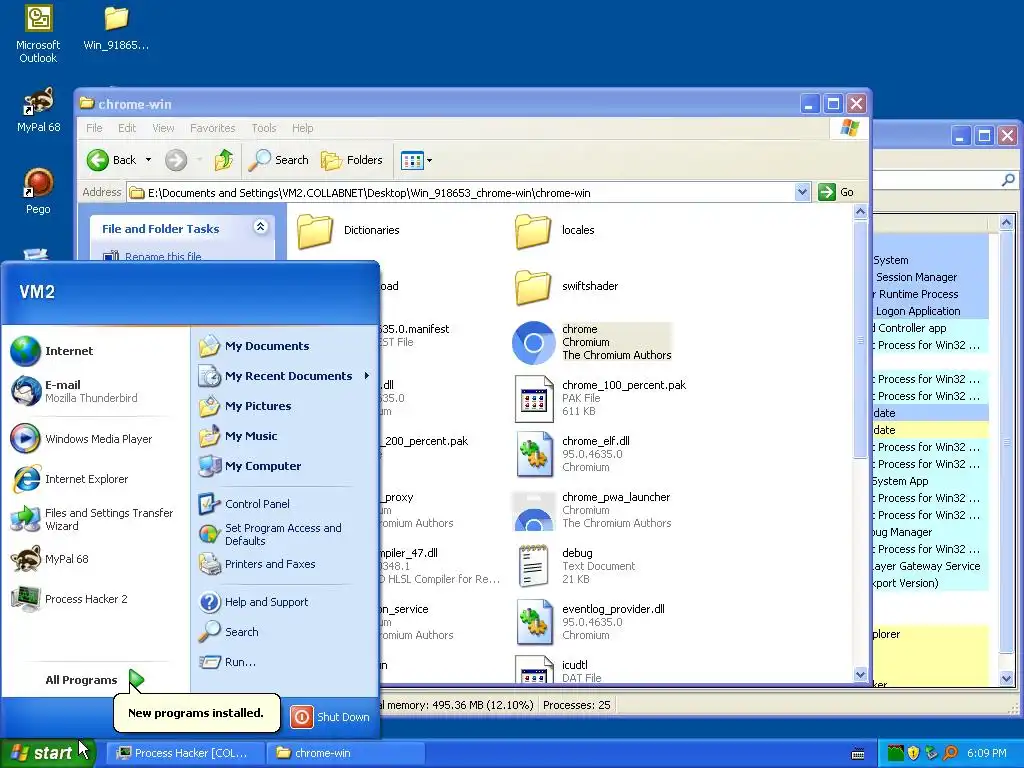Start Internet Explorer from Start menu
1024x768 pixels.
70,479
